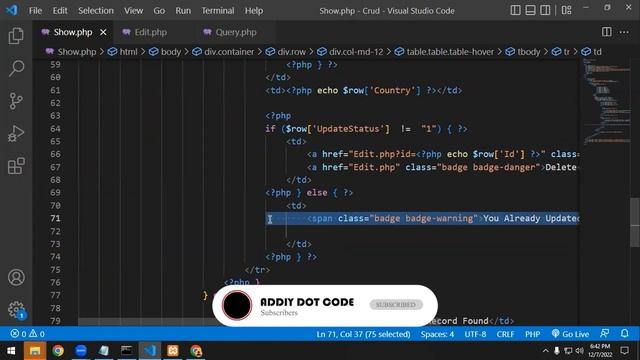This screenshot has width=640, height=360.
Task: Open Google Chrome from taskbar
Action: [x=58, y=351]
